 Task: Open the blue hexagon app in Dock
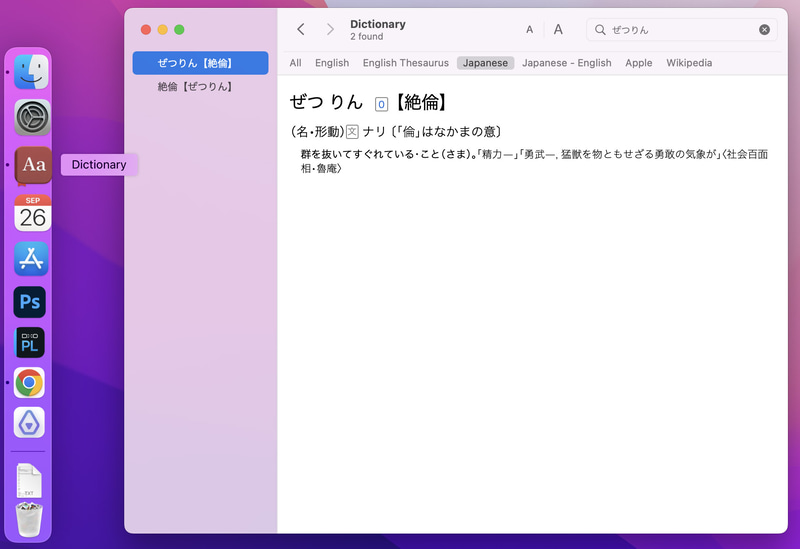[x=29, y=422]
